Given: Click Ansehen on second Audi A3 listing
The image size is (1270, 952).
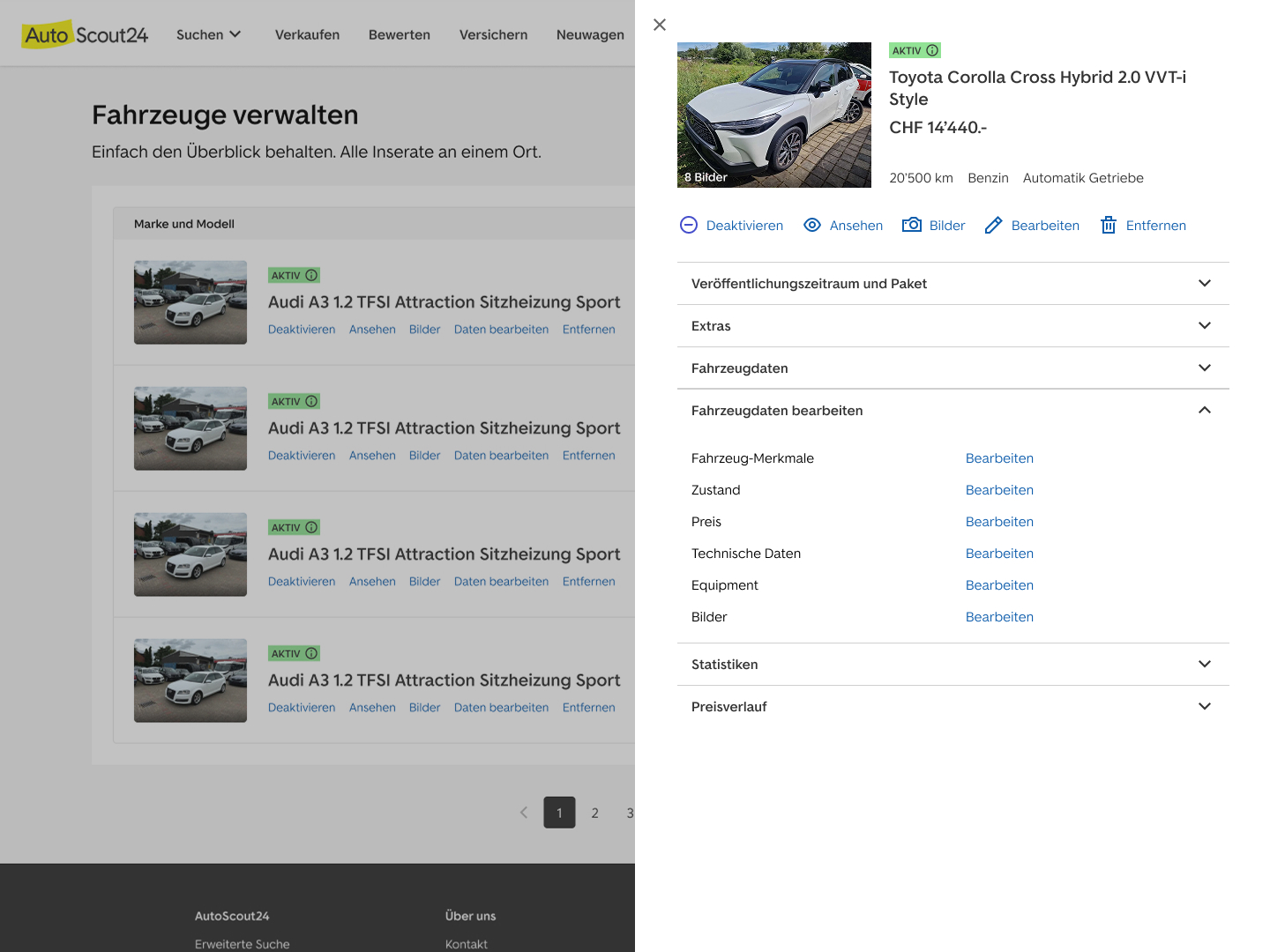Looking at the screenshot, I should [372, 456].
